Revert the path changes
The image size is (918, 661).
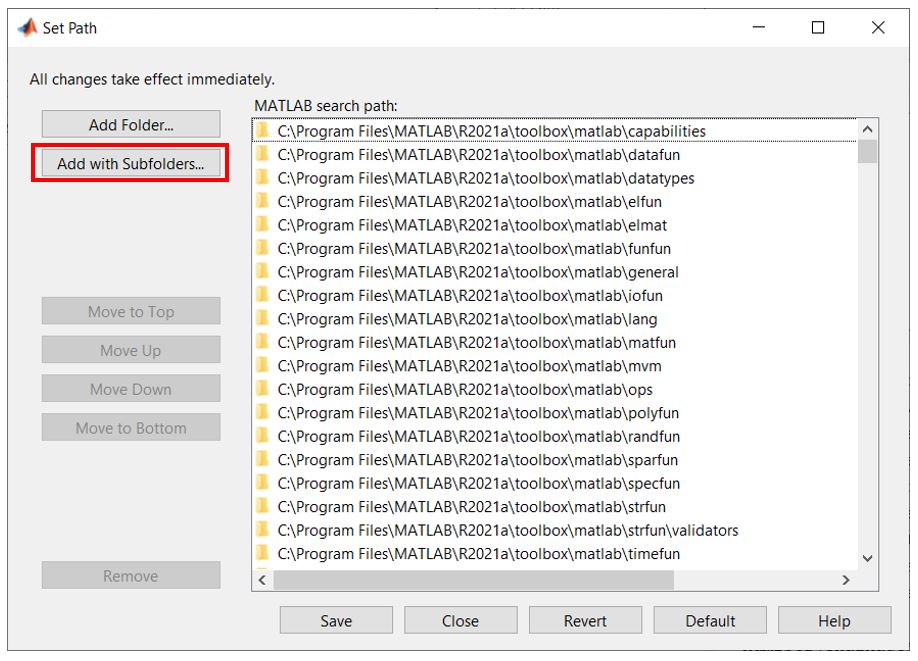click(585, 620)
